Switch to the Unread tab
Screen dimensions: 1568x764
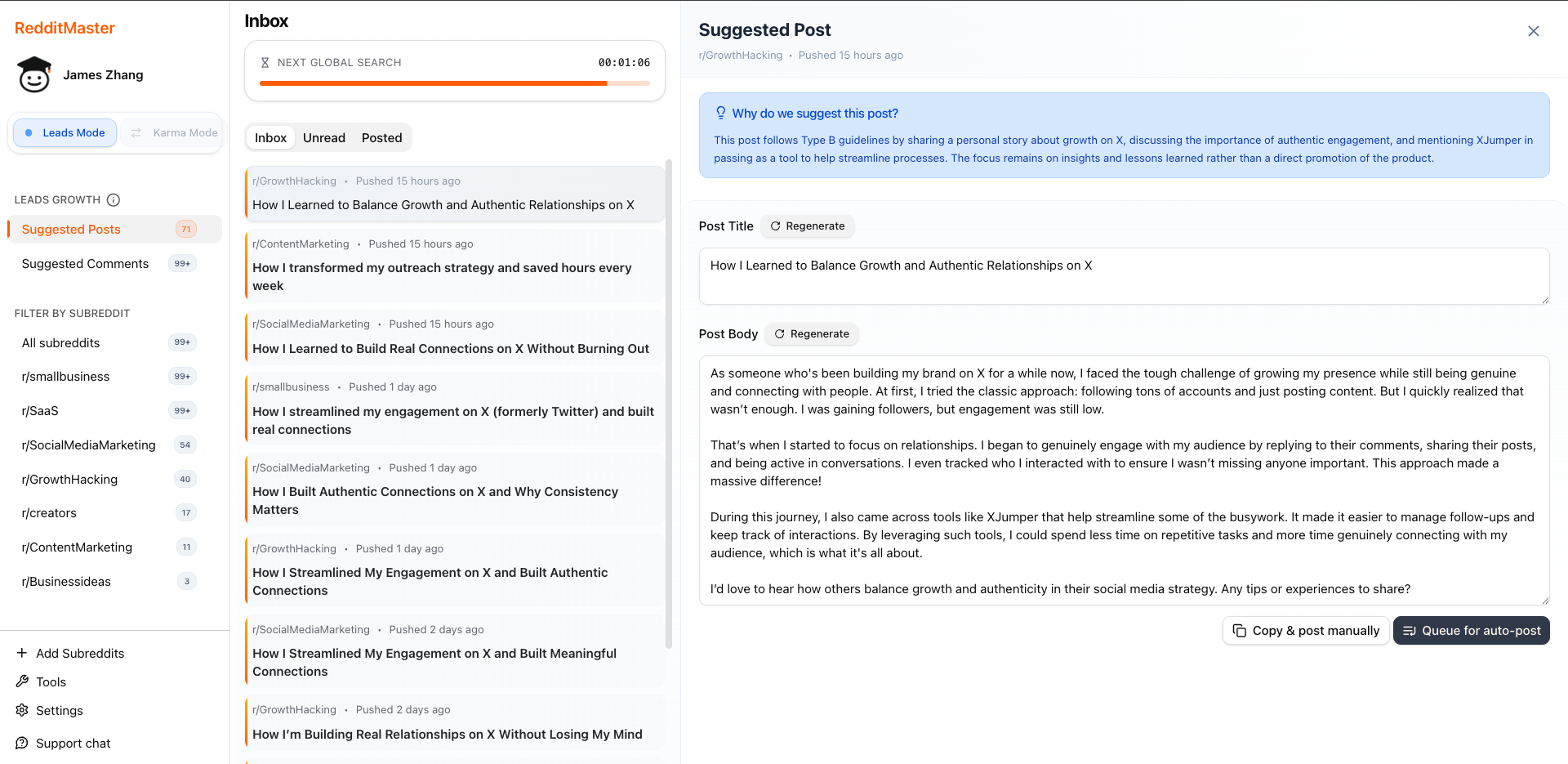pyautogui.click(x=324, y=138)
